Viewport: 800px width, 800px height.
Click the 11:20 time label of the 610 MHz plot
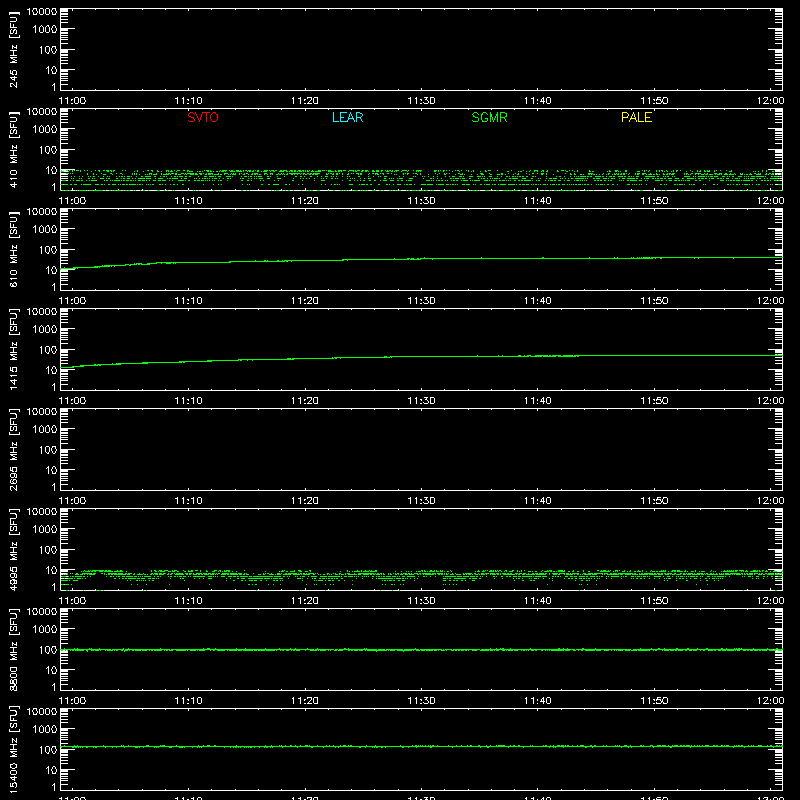pos(305,301)
